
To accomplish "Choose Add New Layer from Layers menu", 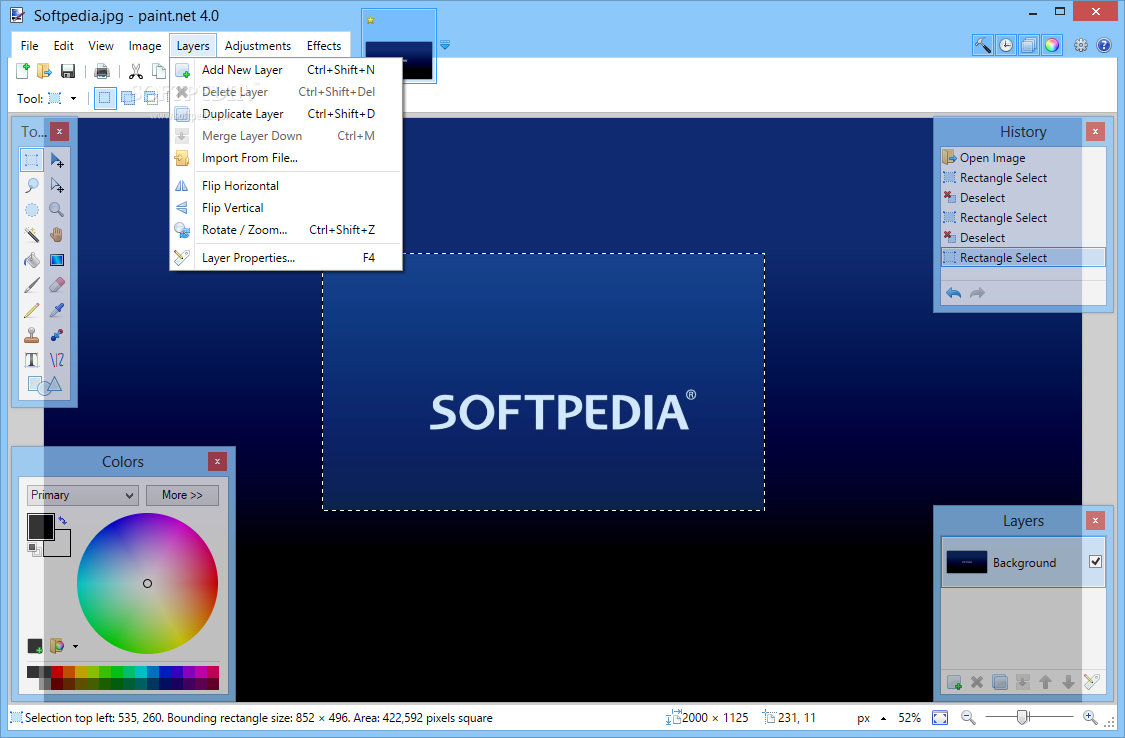I will [286, 70].
